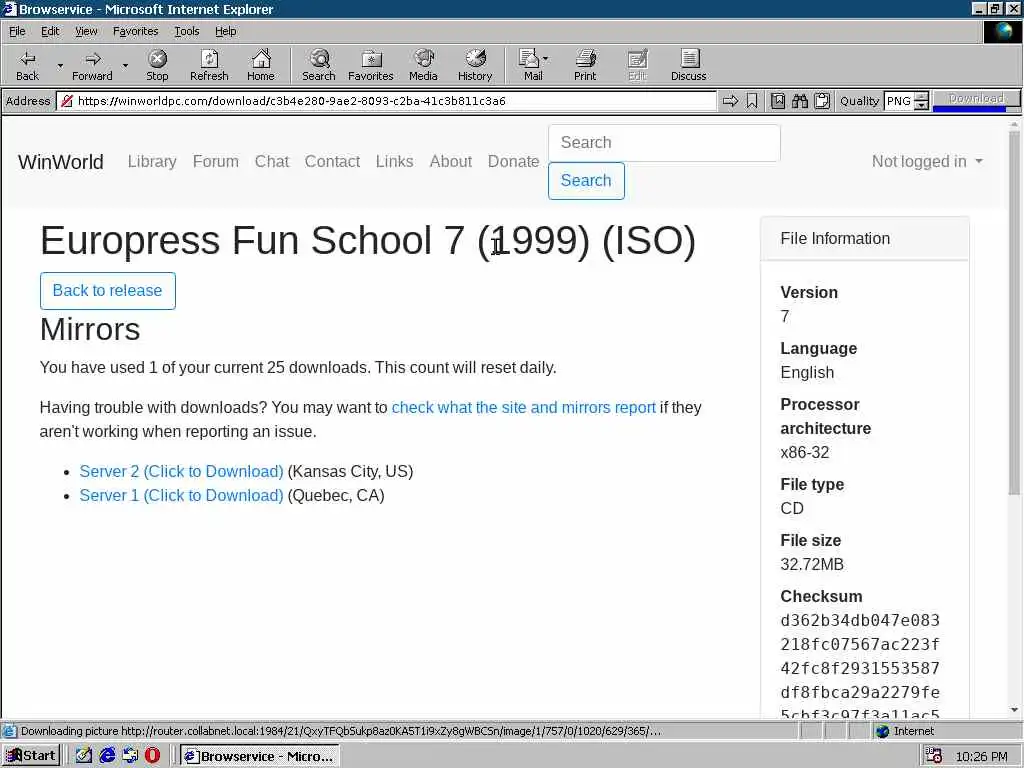
Task: Reload the page with the Refresh icon
Action: 209,65
